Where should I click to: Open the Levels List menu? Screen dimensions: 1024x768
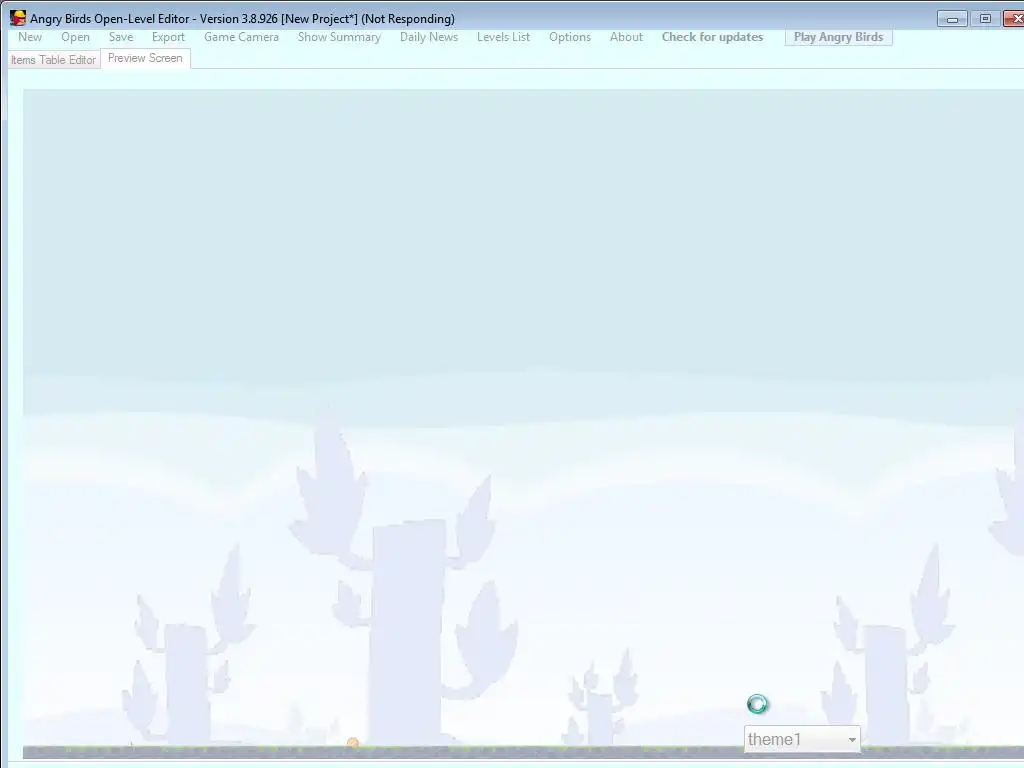504,37
